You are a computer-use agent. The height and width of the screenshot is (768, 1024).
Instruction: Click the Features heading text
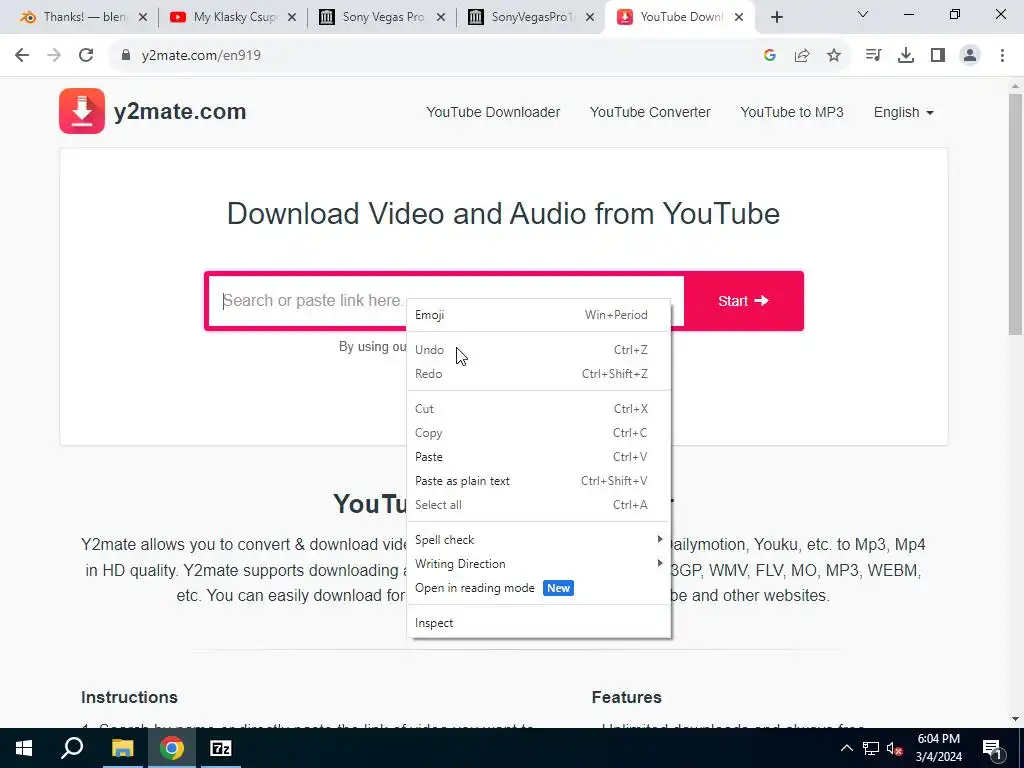point(626,697)
